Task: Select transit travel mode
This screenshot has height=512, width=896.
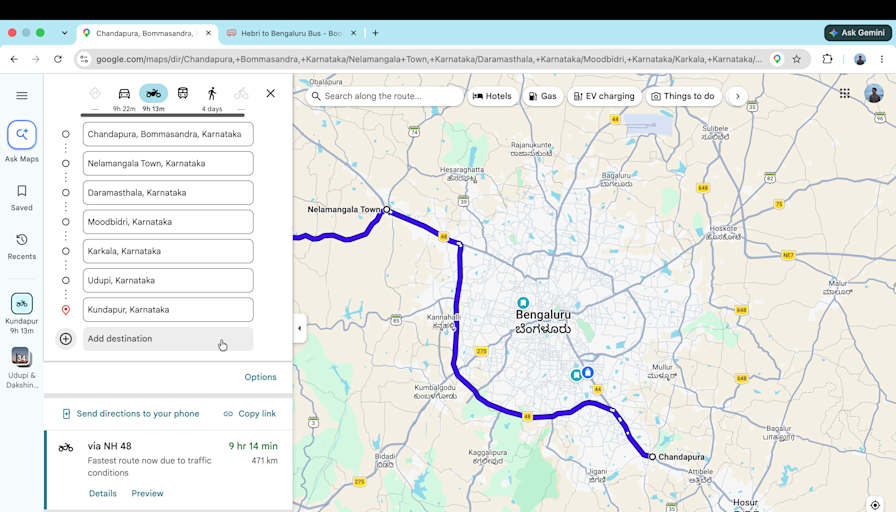Action: coord(183,93)
